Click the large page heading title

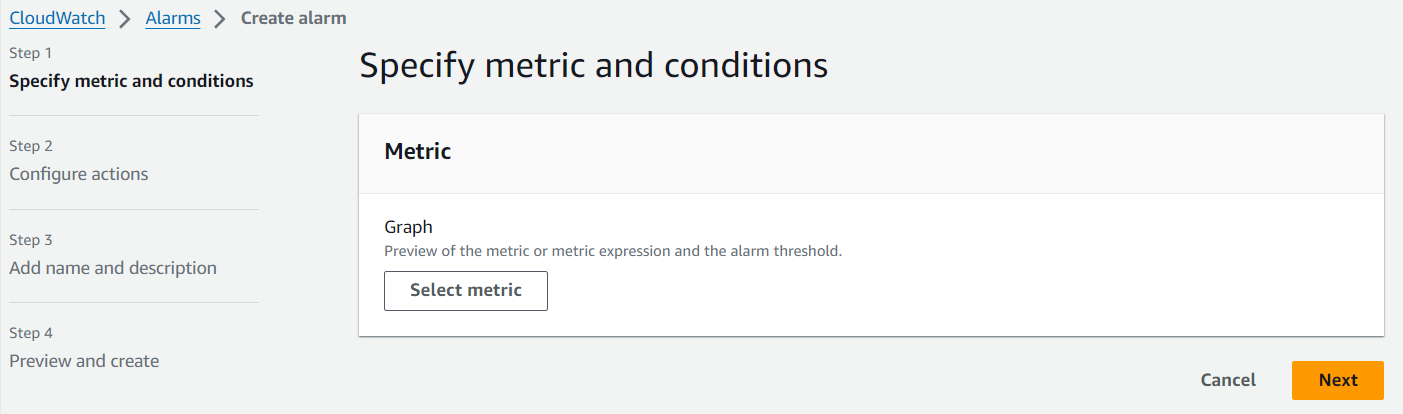tap(593, 66)
